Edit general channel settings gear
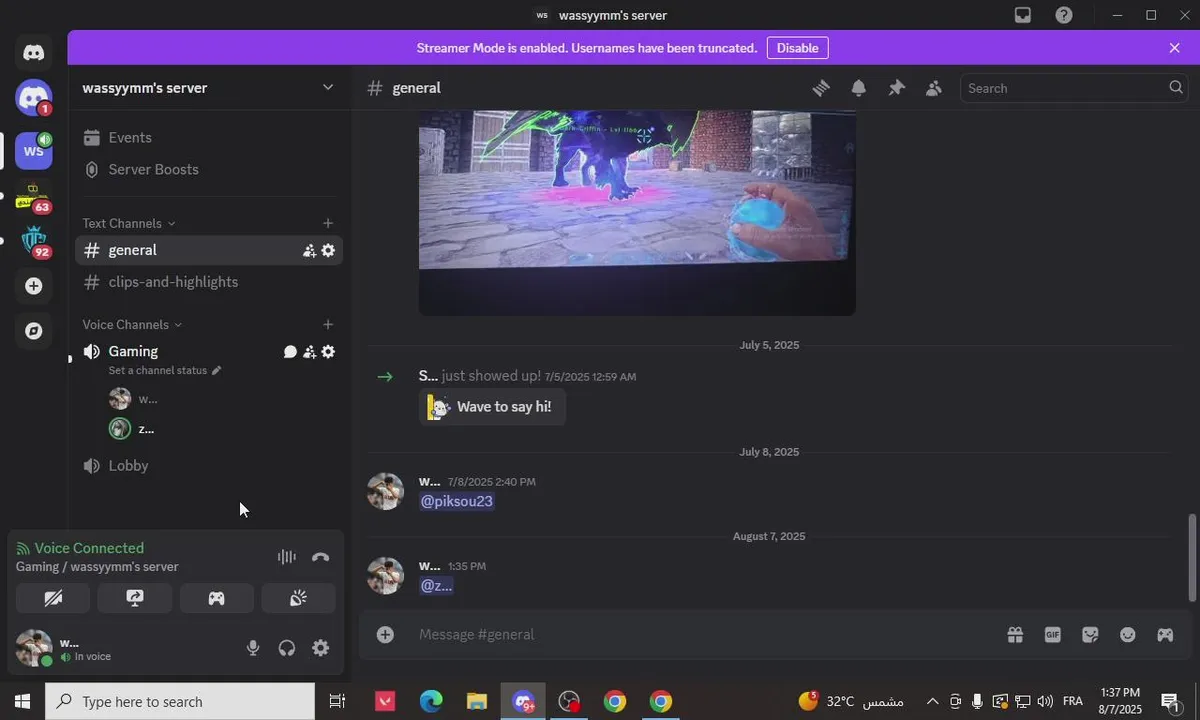This screenshot has height=720, width=1200. [x=328, y=251]
